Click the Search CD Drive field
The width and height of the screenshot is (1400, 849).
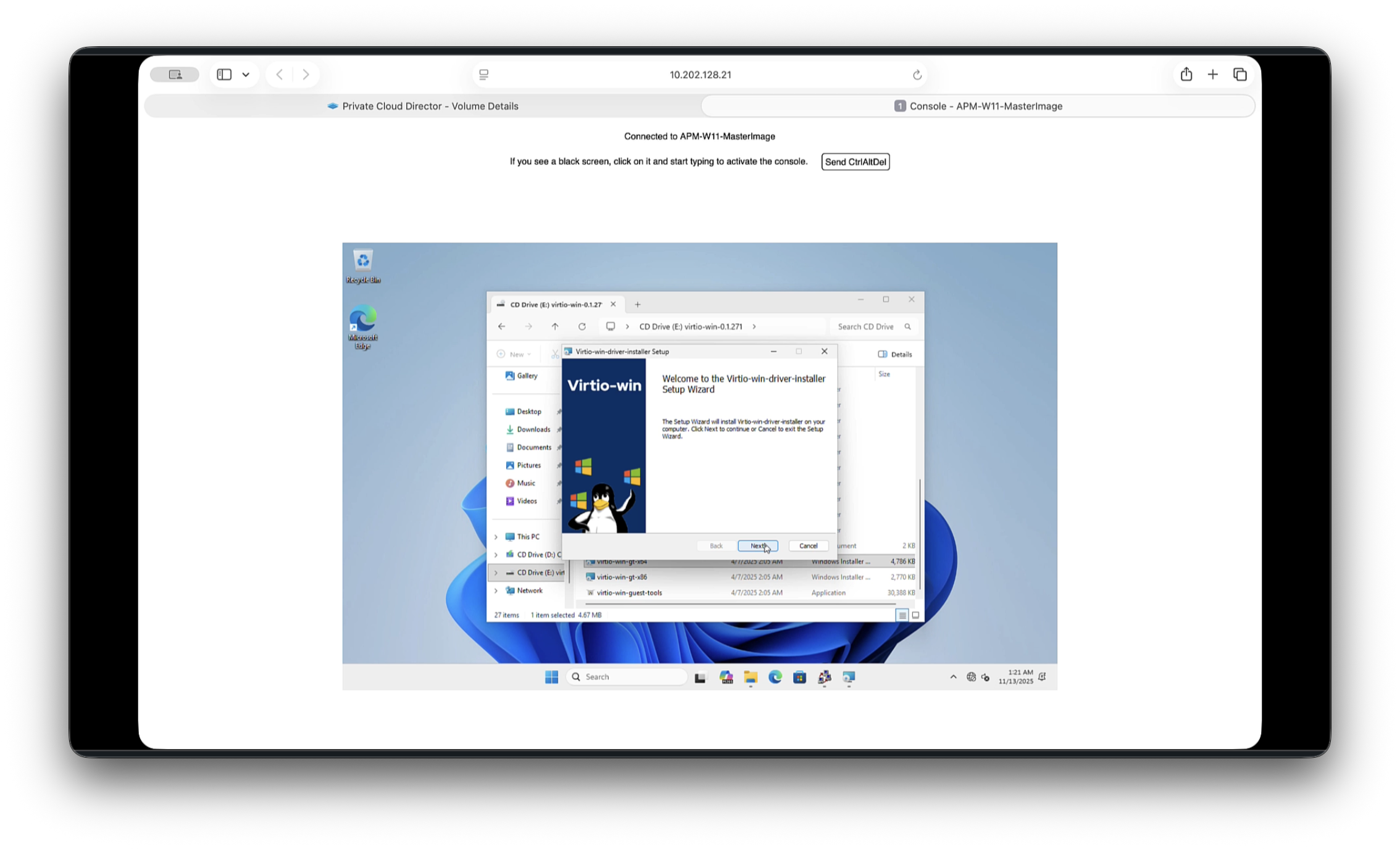[873, 326]
